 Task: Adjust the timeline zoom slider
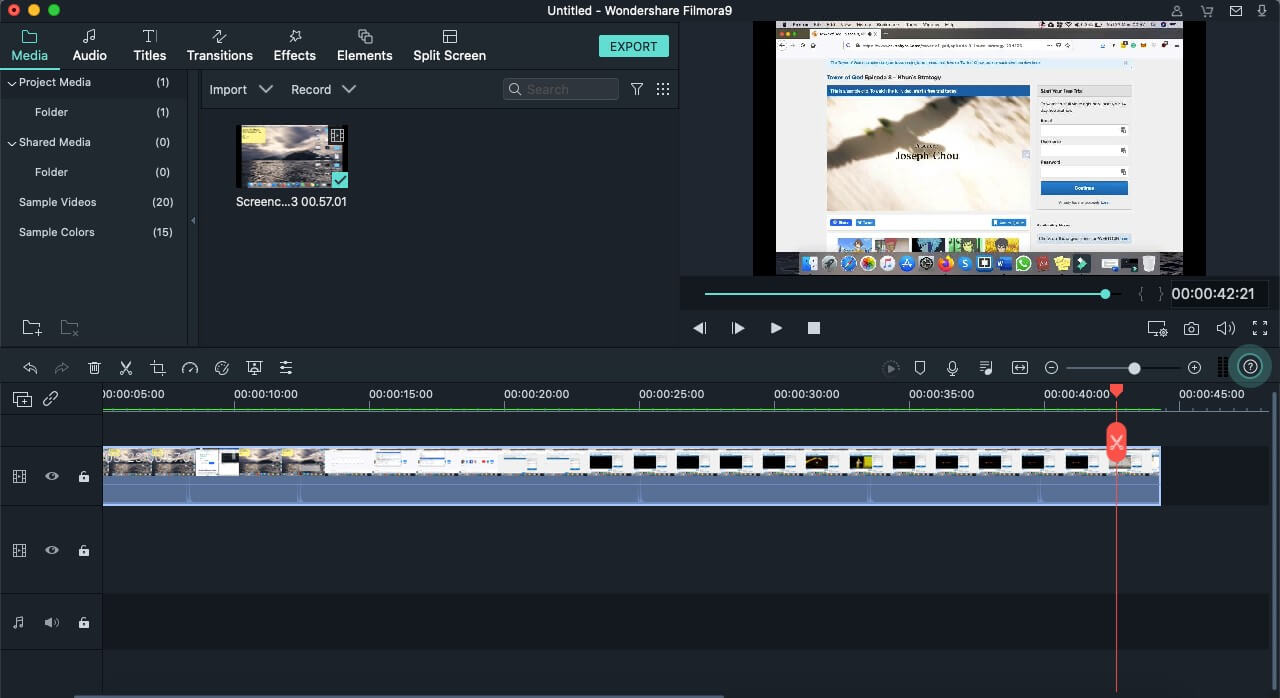pos(1134,368)
